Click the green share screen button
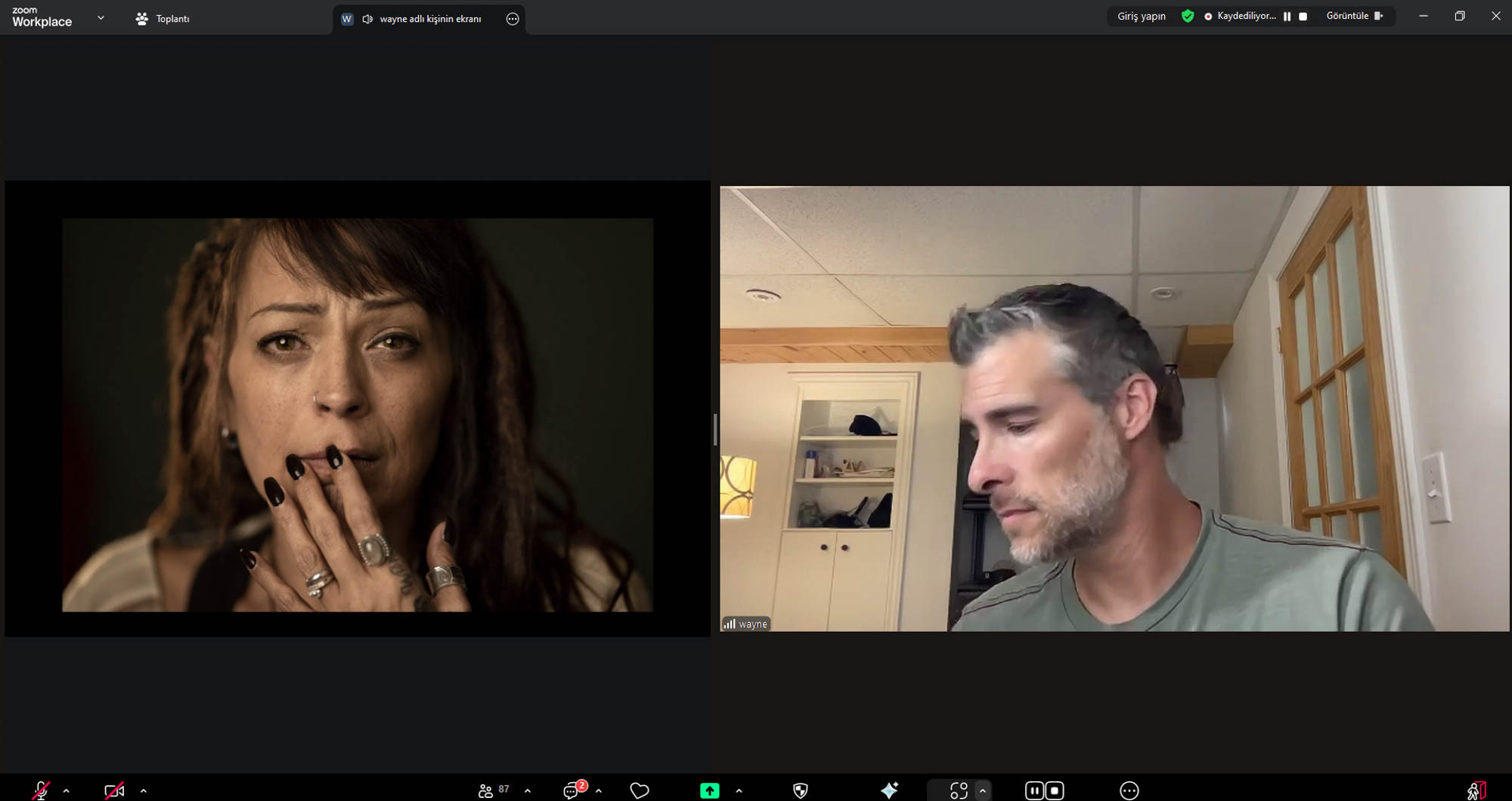 click(x=710, y=790)
